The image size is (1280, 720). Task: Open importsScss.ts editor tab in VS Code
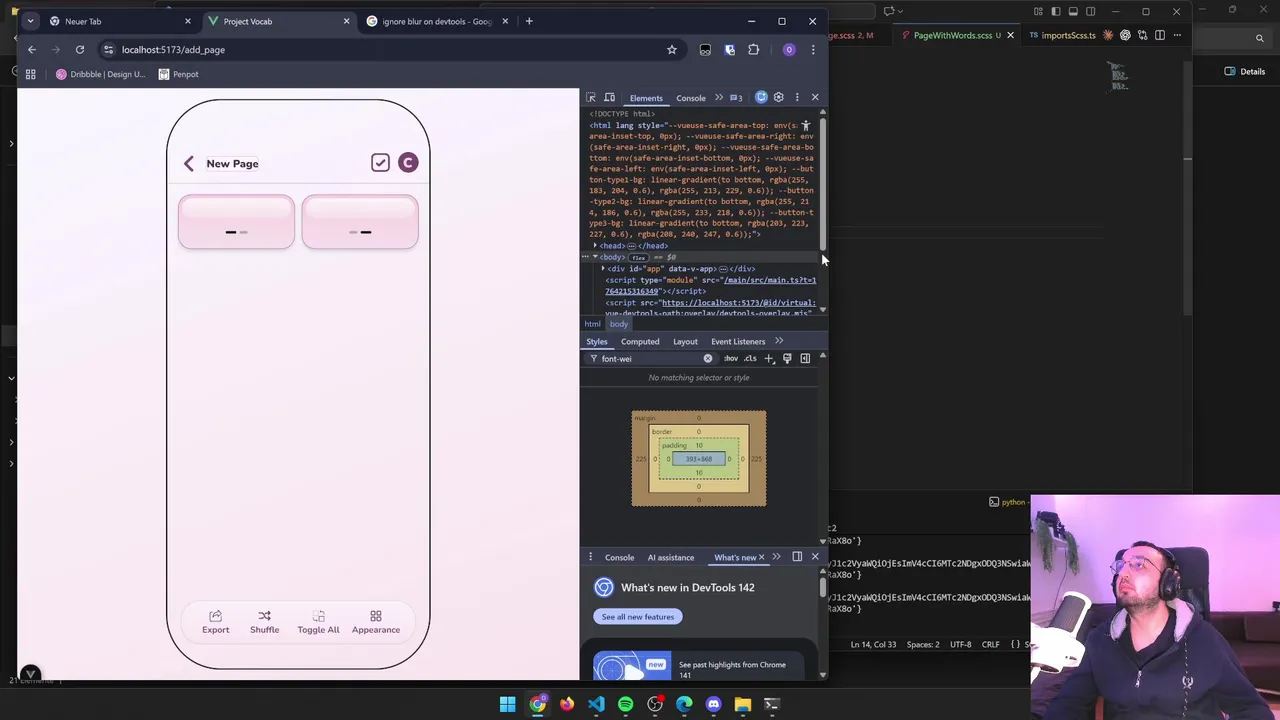pyautogui.click(x=1062, y=35)
